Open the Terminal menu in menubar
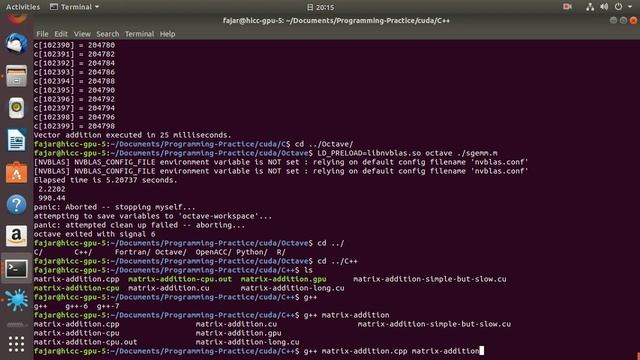 pos(139,34)
